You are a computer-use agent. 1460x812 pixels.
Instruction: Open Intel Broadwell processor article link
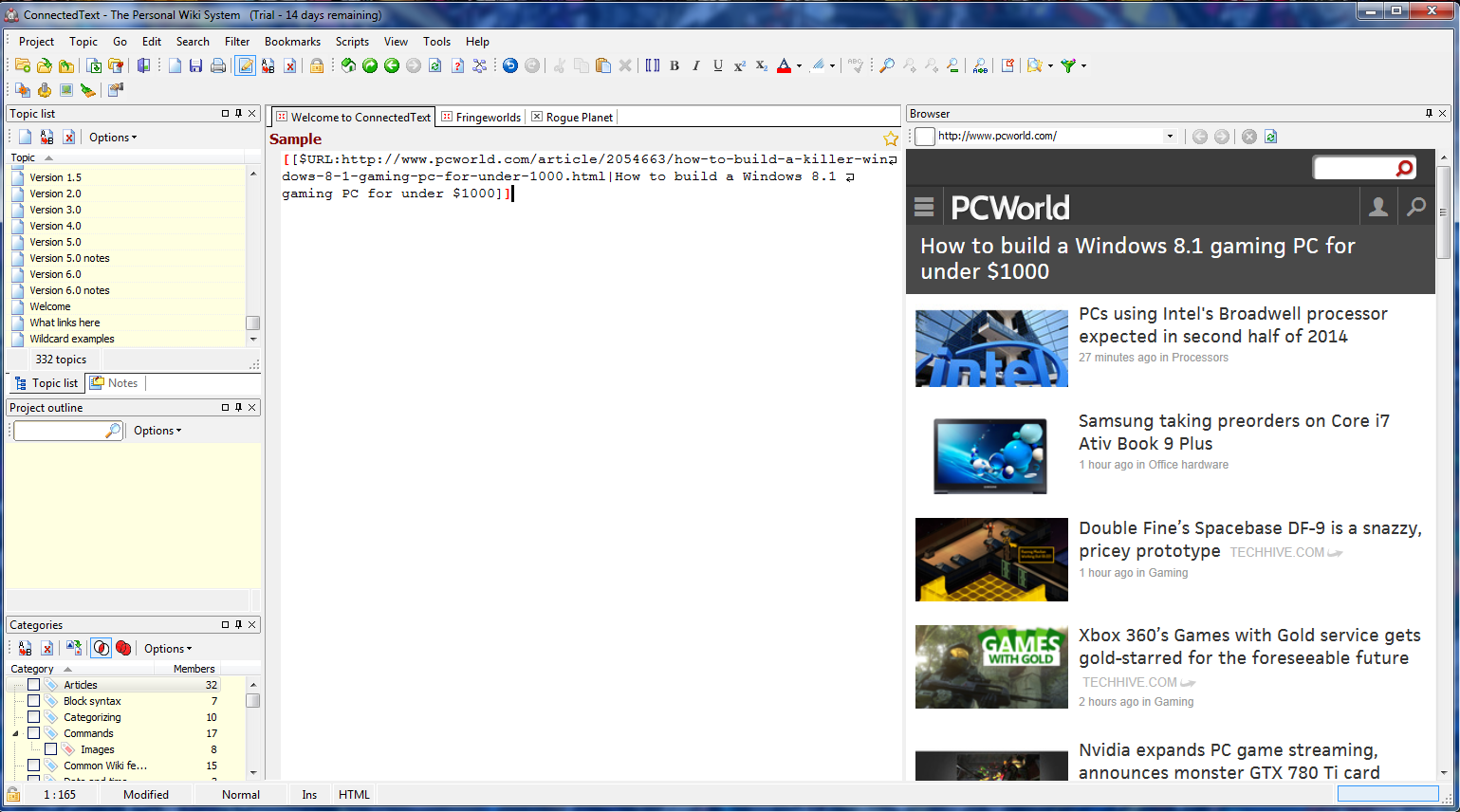(x=1233, y=325)
